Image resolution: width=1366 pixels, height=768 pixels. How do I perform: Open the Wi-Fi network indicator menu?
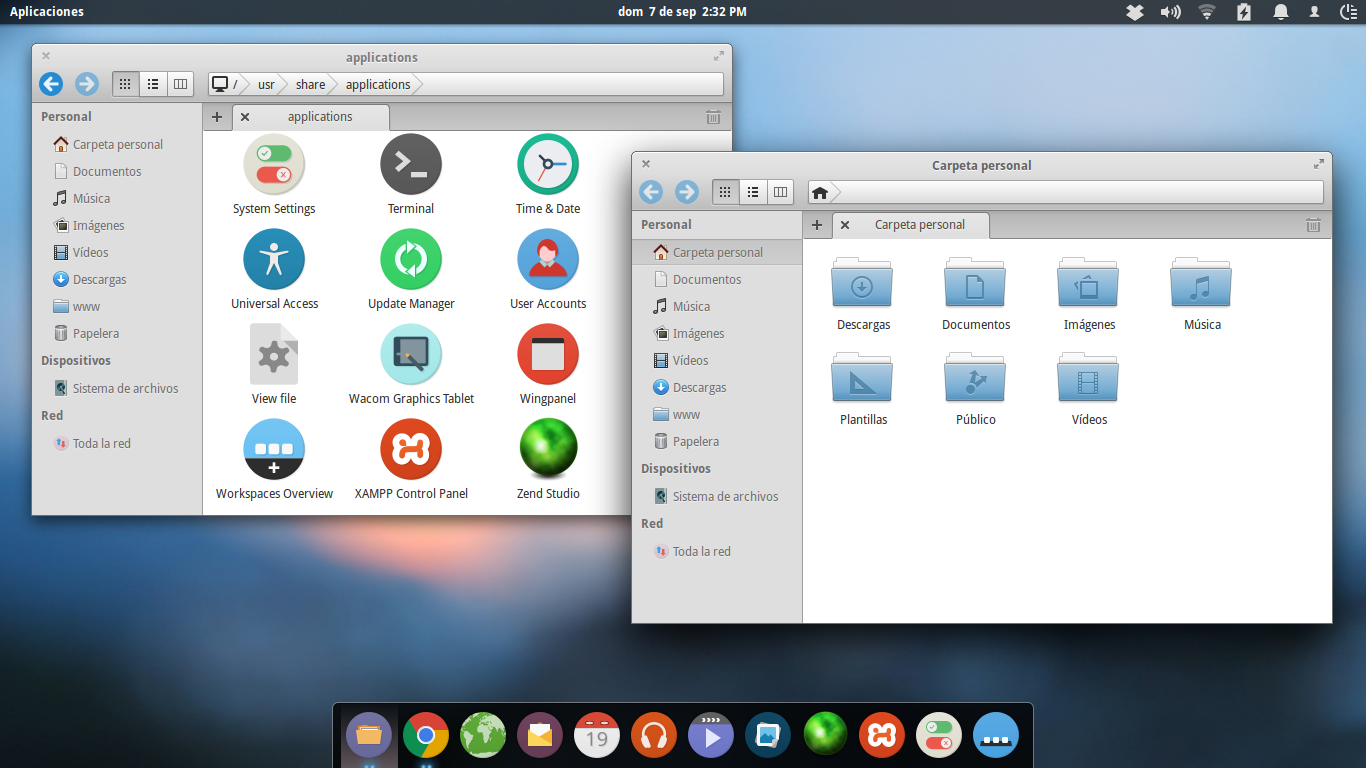[x=1207, y=12]
